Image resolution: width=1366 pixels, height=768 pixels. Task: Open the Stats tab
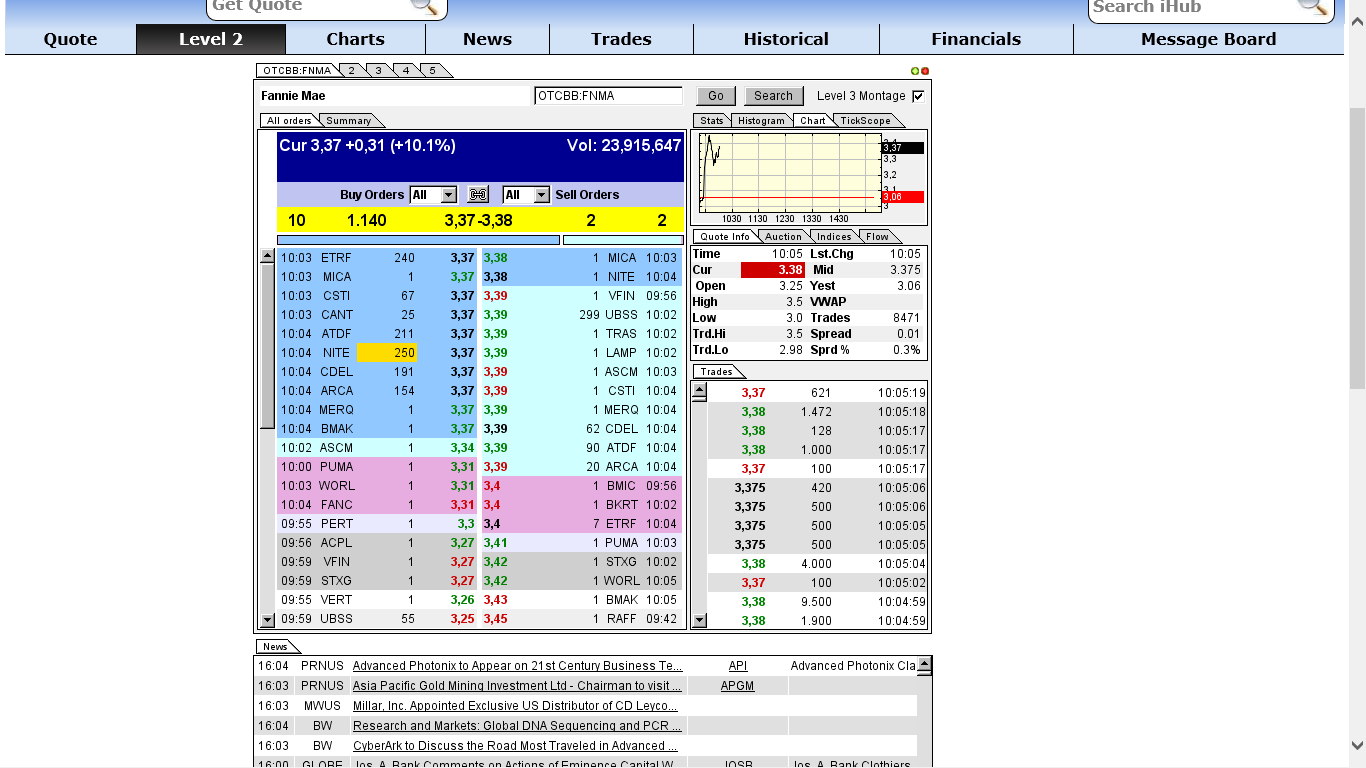712,121
